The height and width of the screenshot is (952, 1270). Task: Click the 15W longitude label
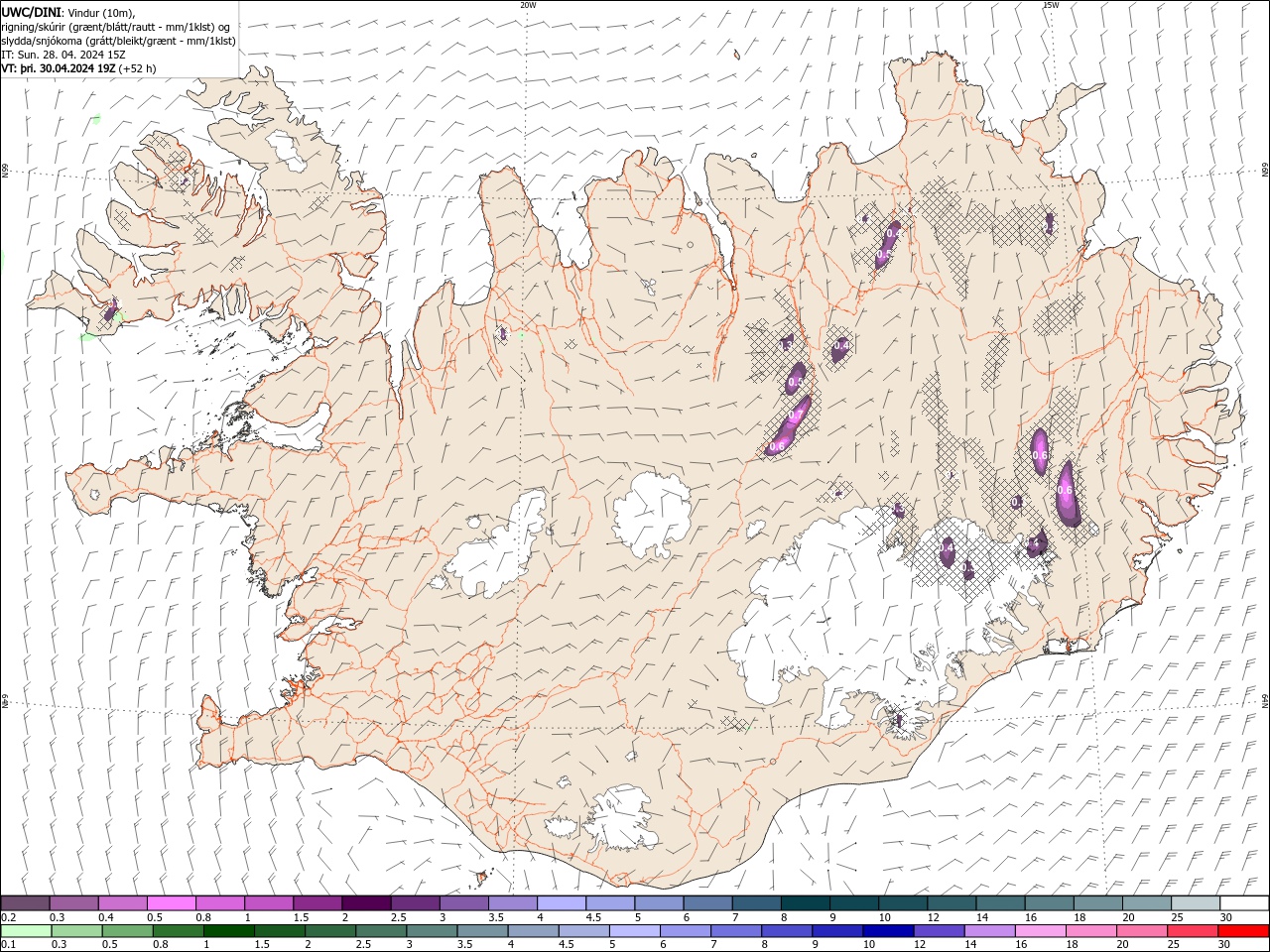click(x=1051, y=5)
